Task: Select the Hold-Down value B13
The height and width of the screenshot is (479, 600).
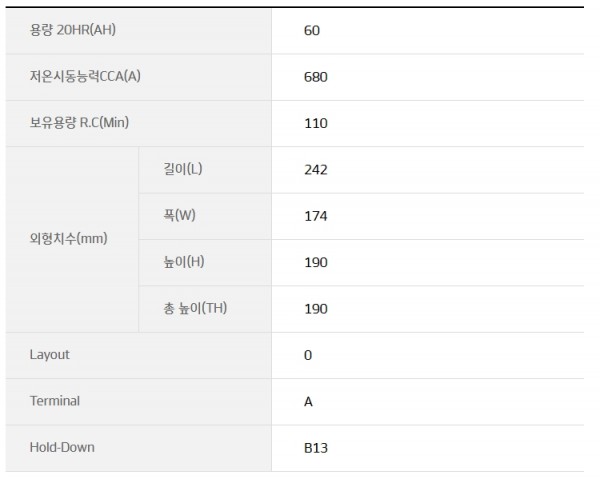Action: tap(316, 448)
